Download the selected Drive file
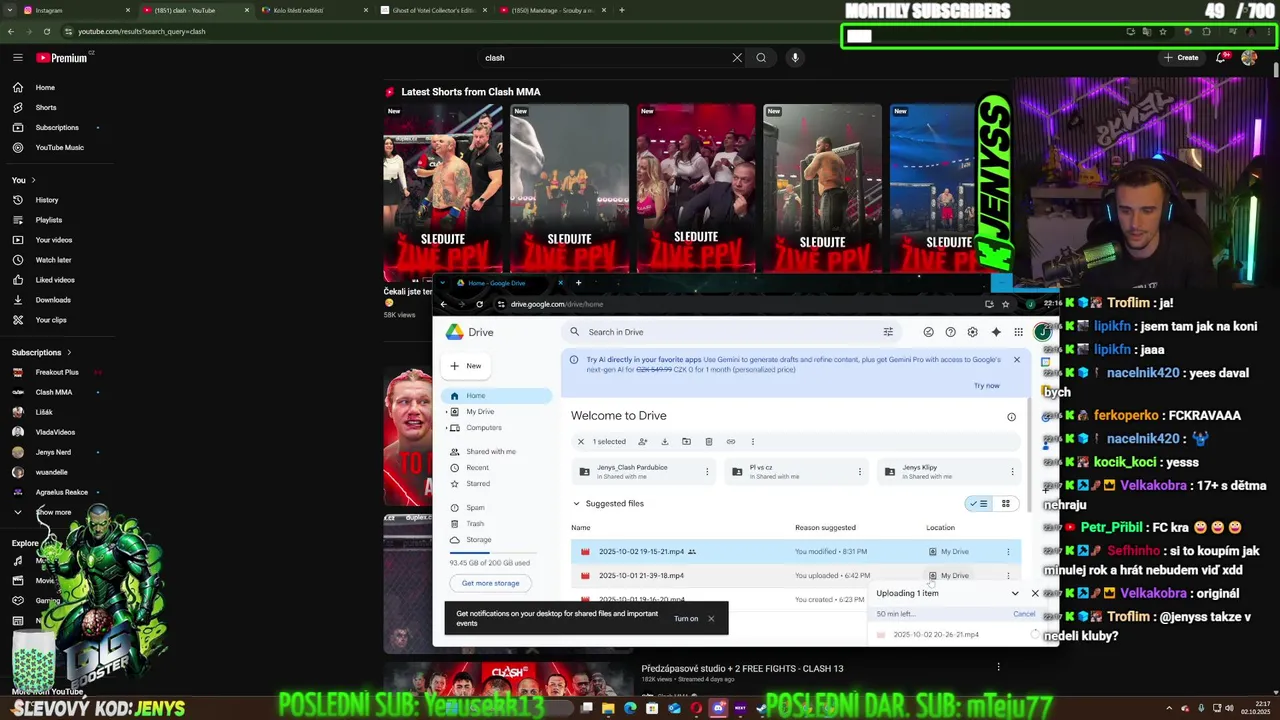The image size is (1280, 720). point(664,441)
